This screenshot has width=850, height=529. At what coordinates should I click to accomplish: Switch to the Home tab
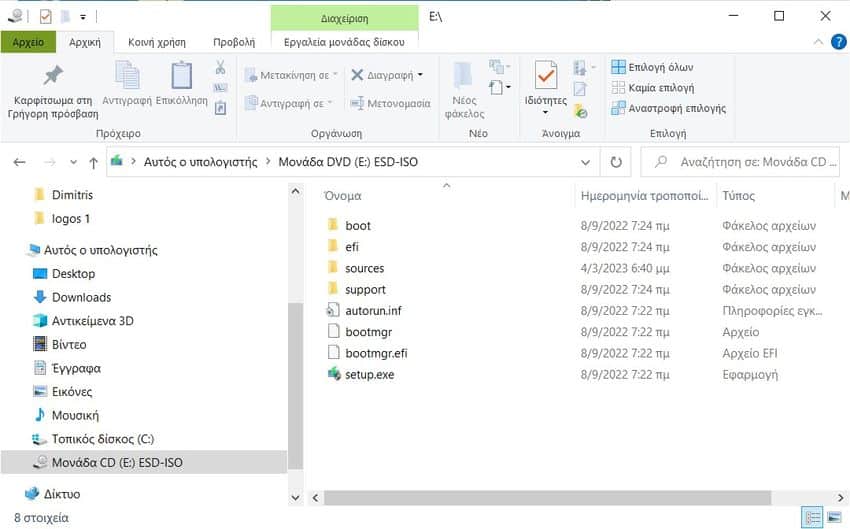85,42
